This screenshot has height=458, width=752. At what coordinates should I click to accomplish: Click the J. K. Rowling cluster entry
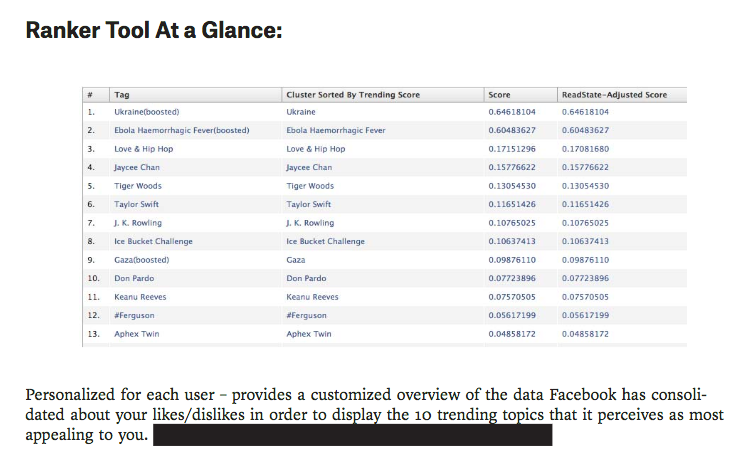click(x=310, y=223)
